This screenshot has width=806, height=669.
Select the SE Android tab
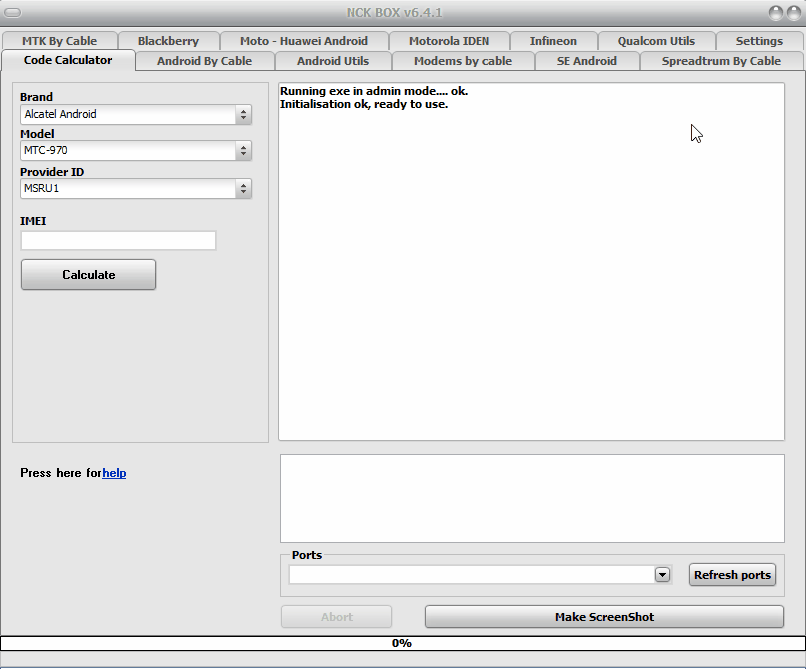pos(587,61)
